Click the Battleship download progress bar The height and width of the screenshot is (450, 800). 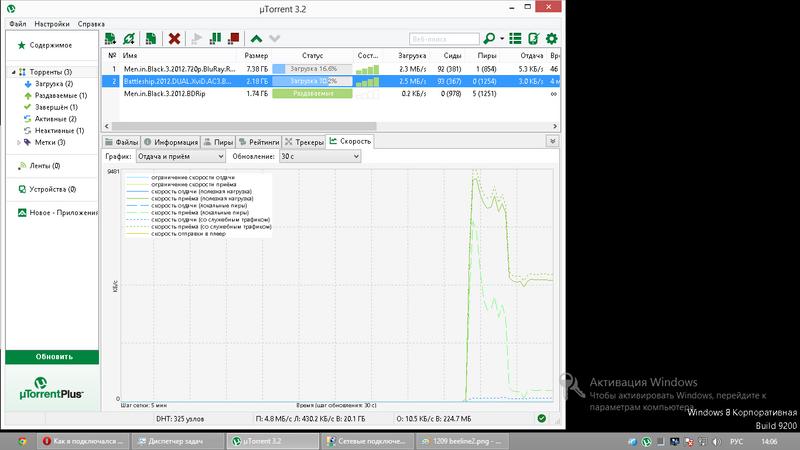pyautogui.click(x=312, y=81)
